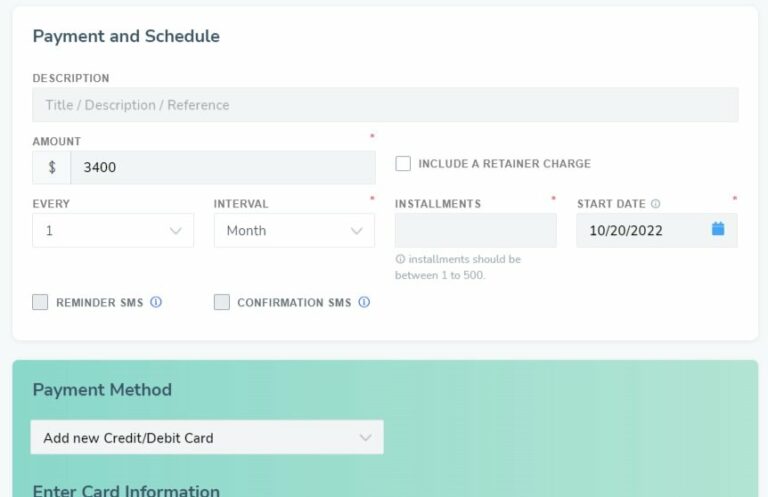
Task: Open the Every dropdown showing 1
Action: click(x=113, y=230)
